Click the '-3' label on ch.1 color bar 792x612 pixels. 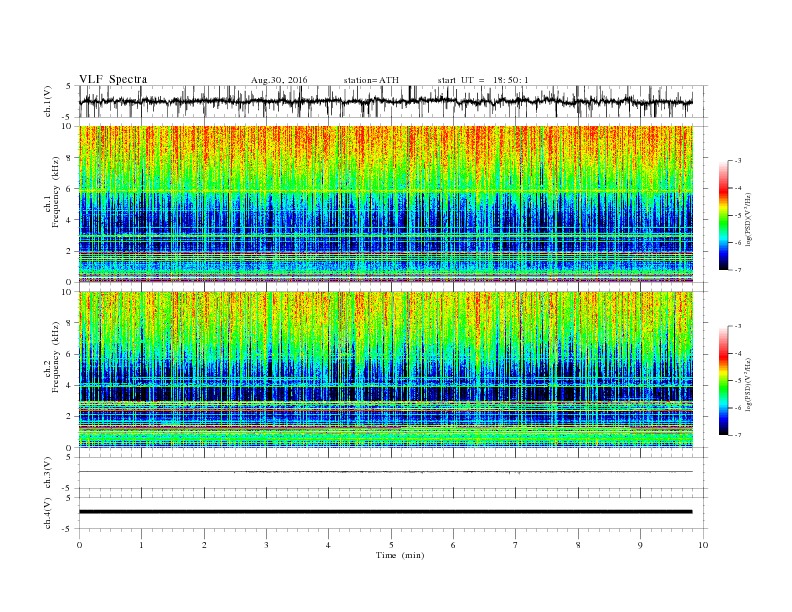(x=737, y=161)
